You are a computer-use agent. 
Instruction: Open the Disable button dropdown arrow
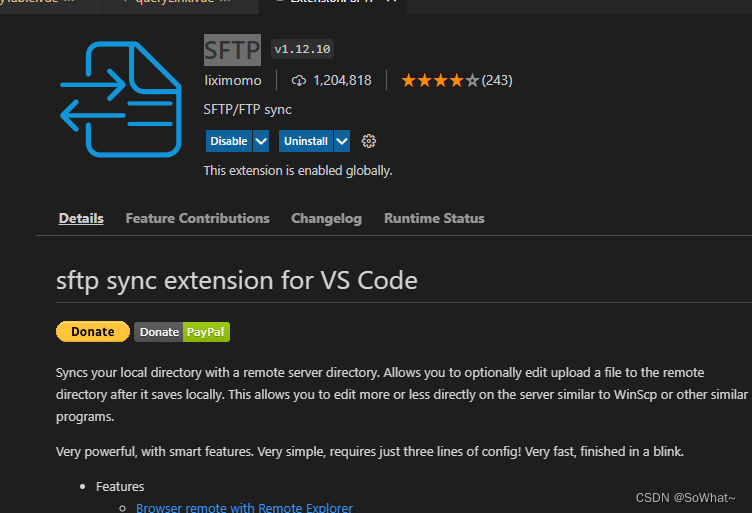pyautogui.click(x=261, y=141)
